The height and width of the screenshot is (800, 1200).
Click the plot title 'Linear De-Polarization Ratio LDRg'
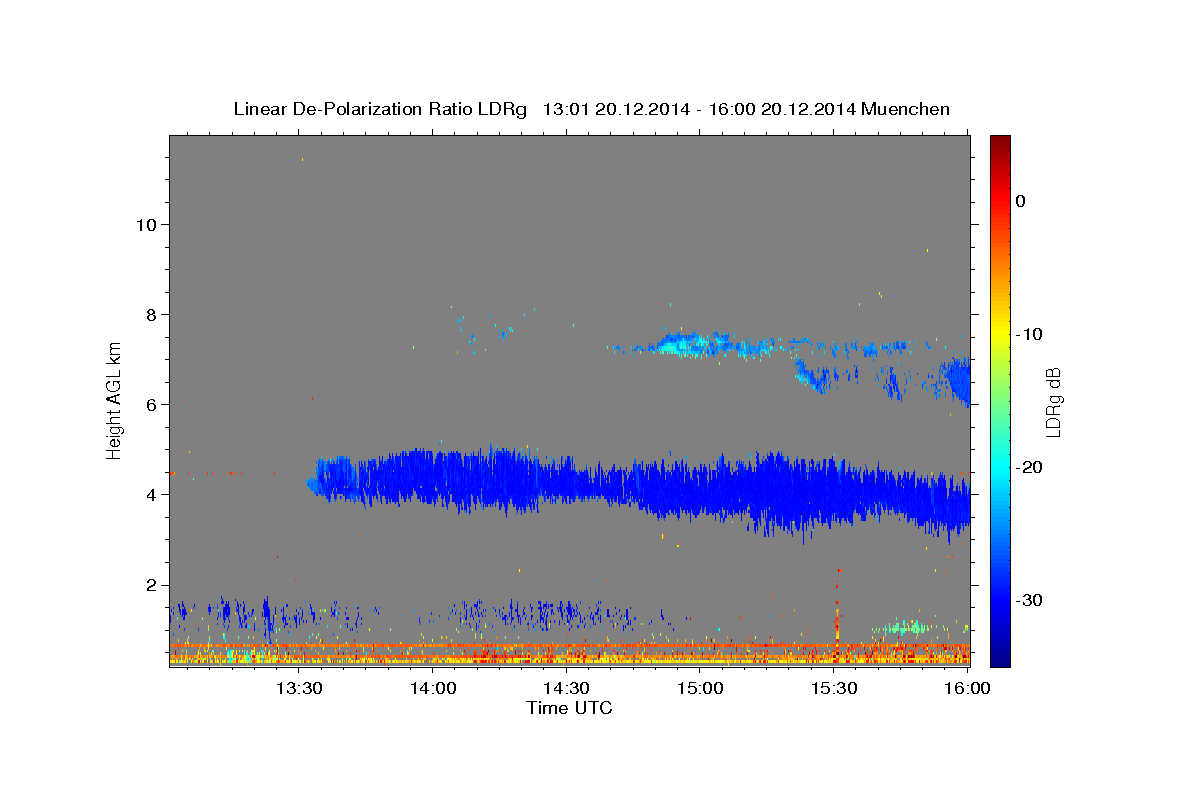pos(379,109)
